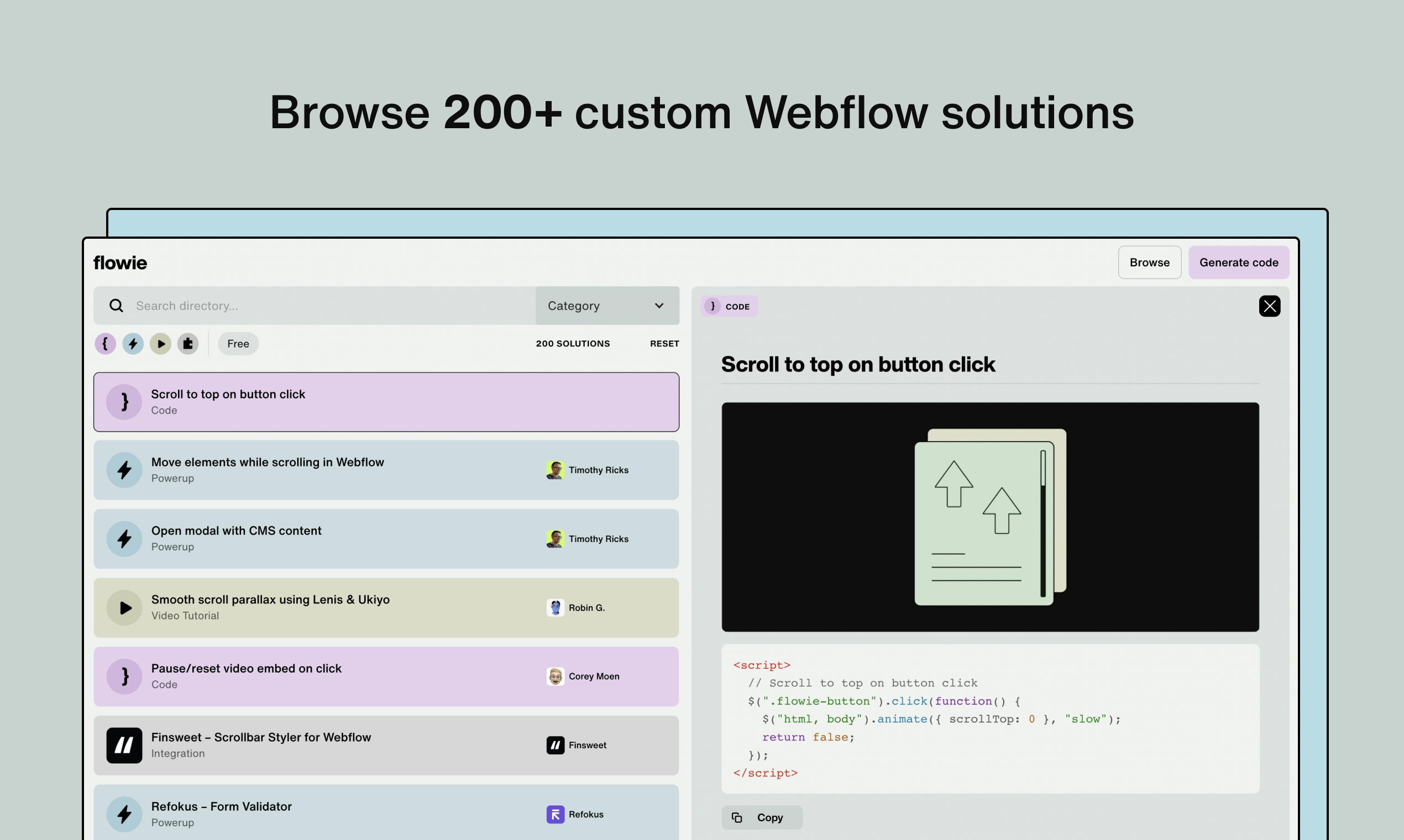Viewport: 1404px width, 840px height.
Task: Click RESET to clear filters
Action: coord(664,344)
